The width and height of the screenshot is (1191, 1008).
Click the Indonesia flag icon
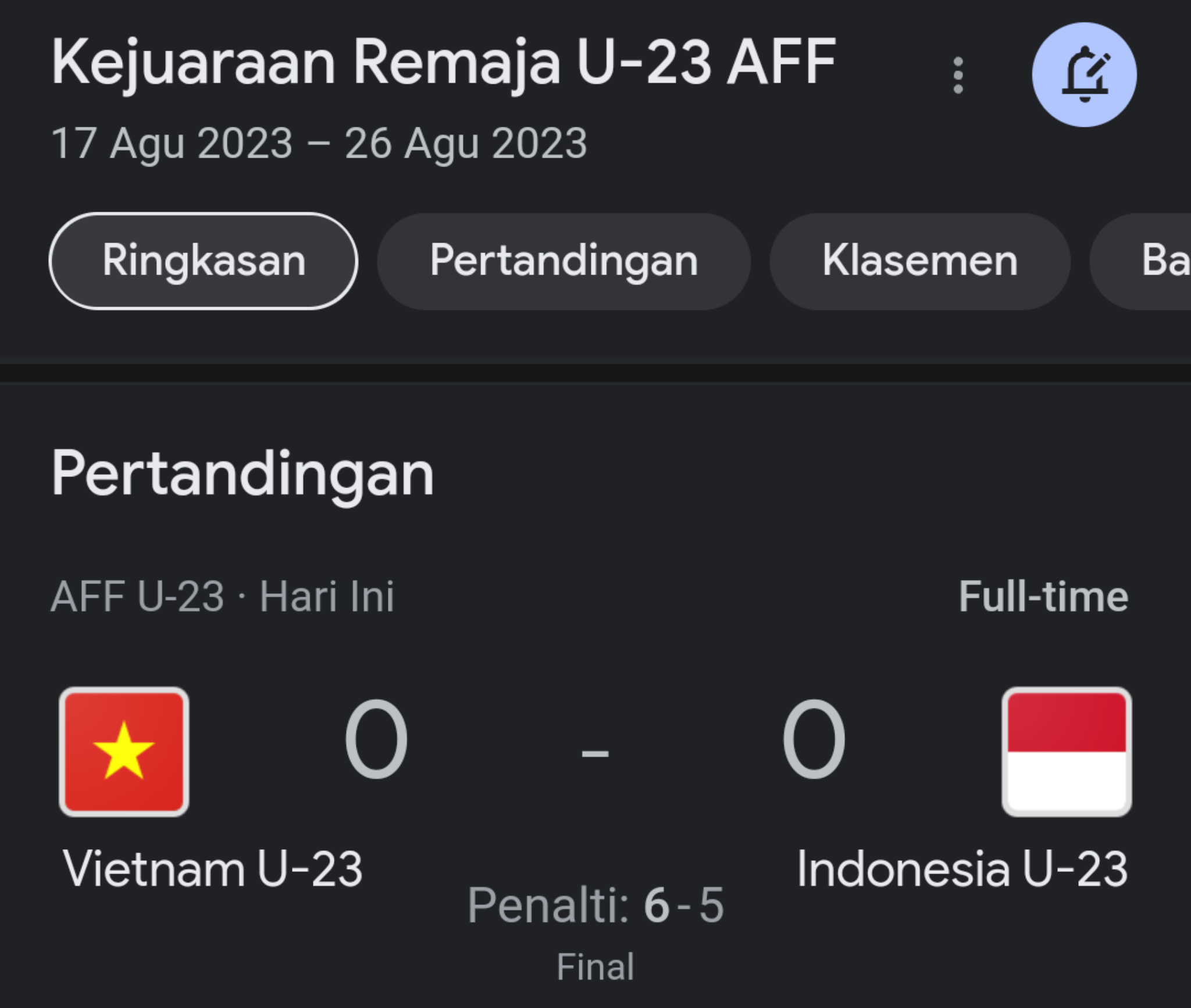pyautogui.click(x=1067, y=751)
